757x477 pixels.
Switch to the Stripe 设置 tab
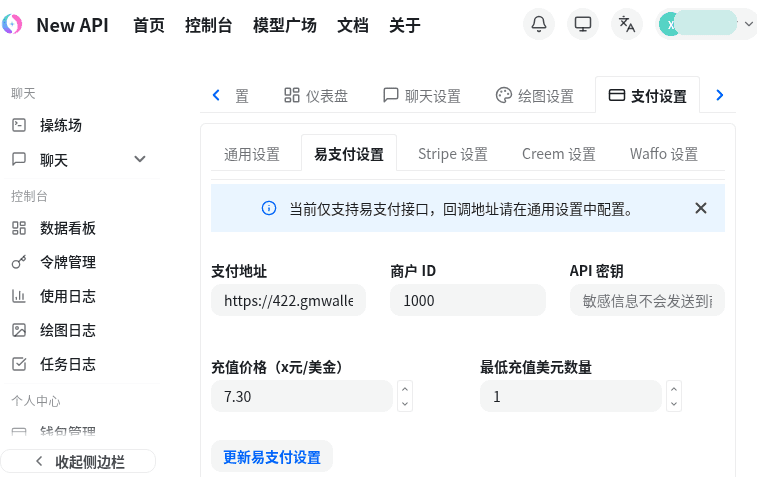tap(452, 154)
